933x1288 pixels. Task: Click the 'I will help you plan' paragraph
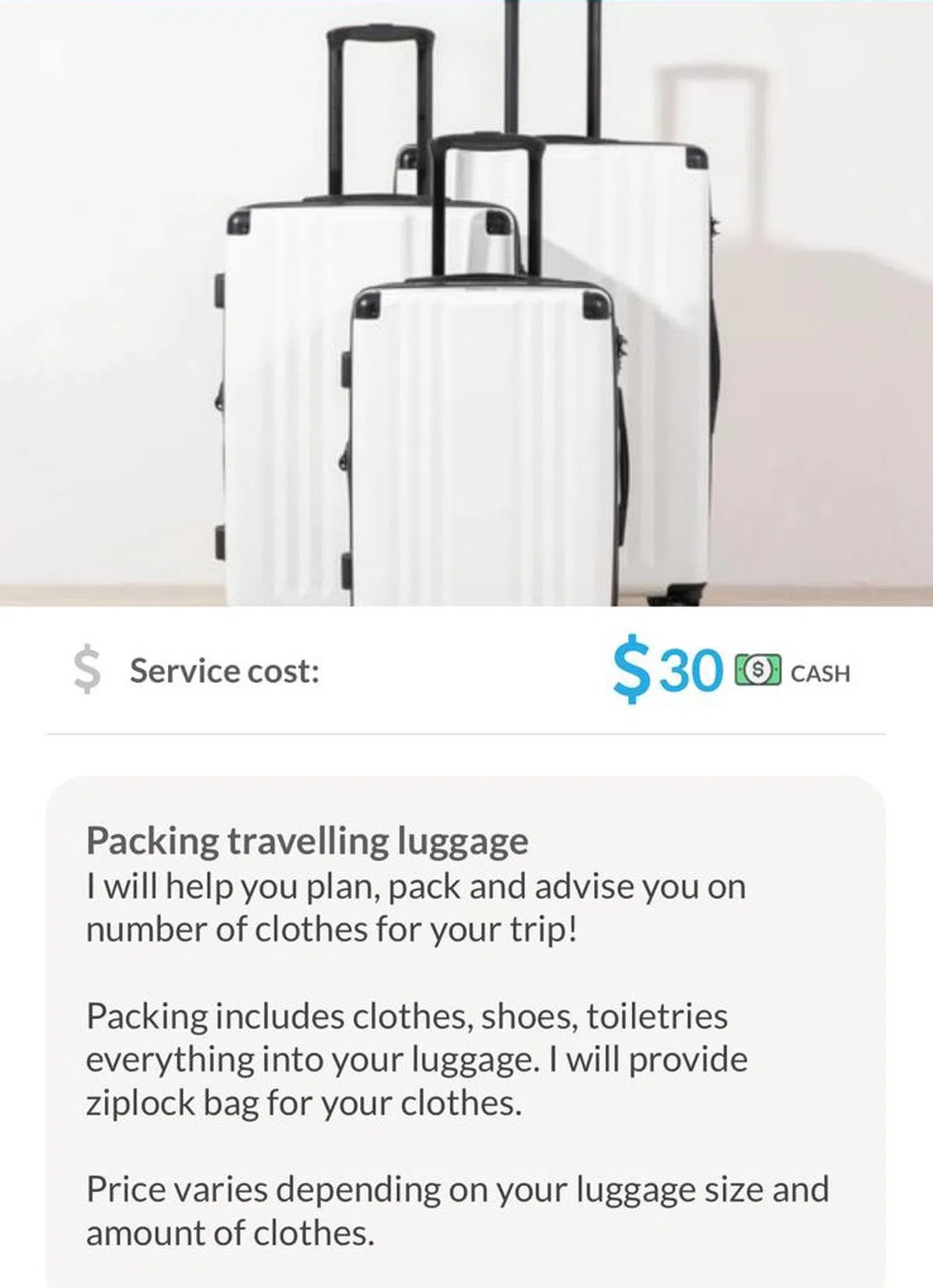pos(416,908)
